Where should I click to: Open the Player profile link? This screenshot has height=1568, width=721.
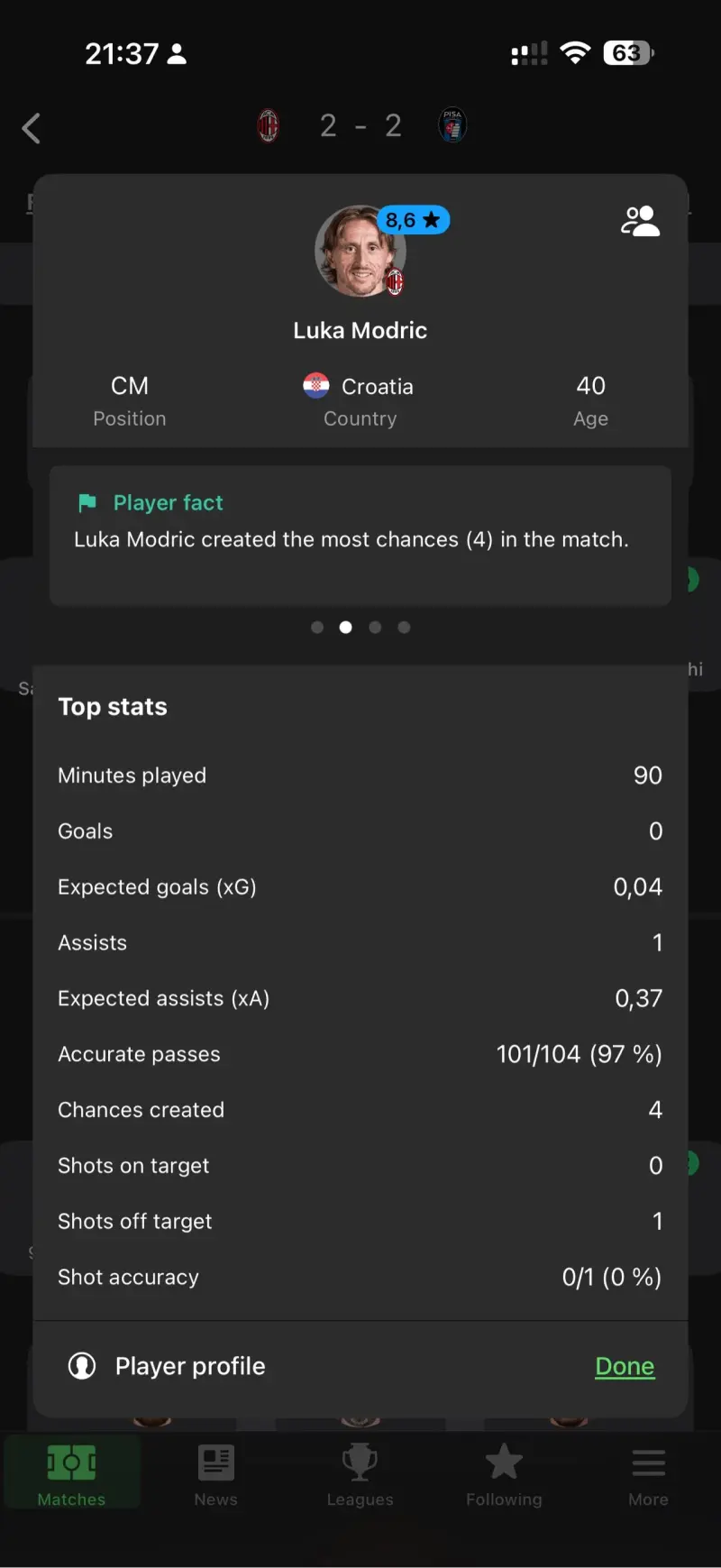[190, 1366]
